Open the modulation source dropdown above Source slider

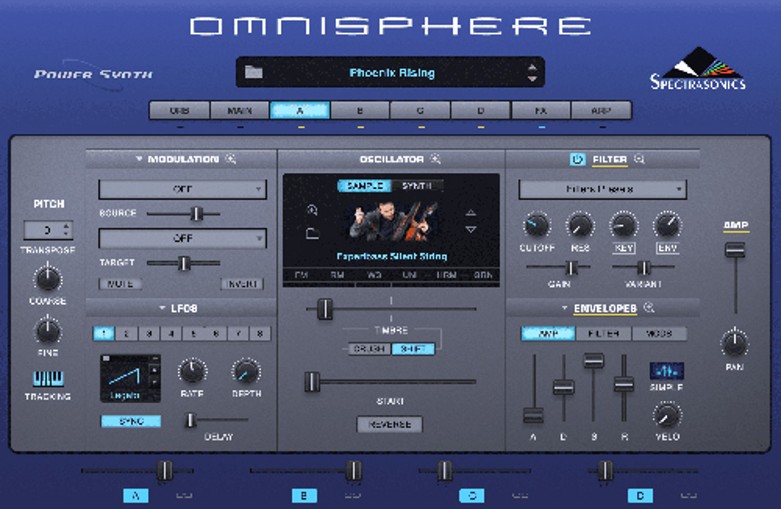[x=182, y=189]
